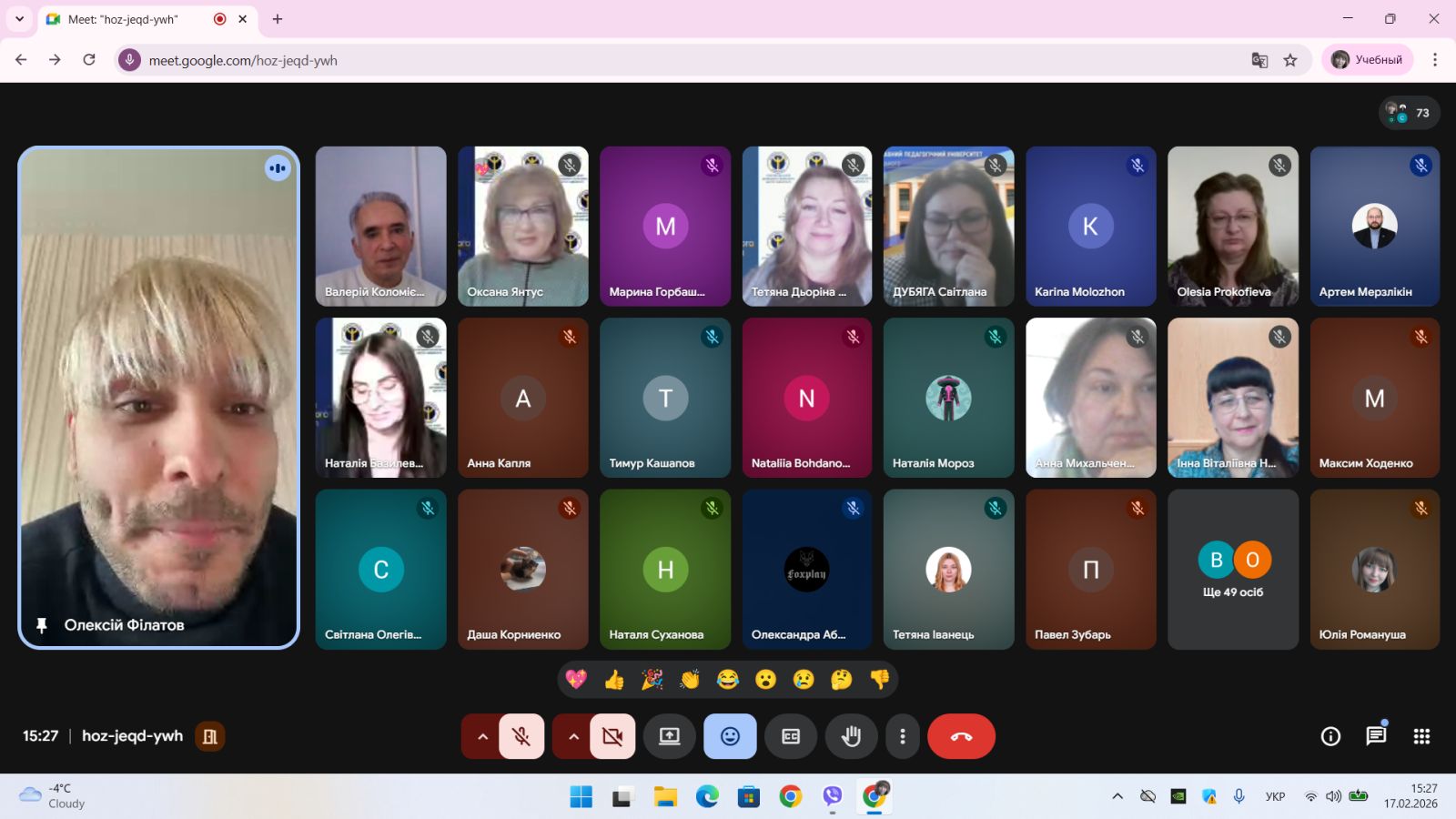Image resolution: width=1456 pixels, height=819 pixels.
Task: Open the 73 participants list button
Action: (x=1409, y=113)
